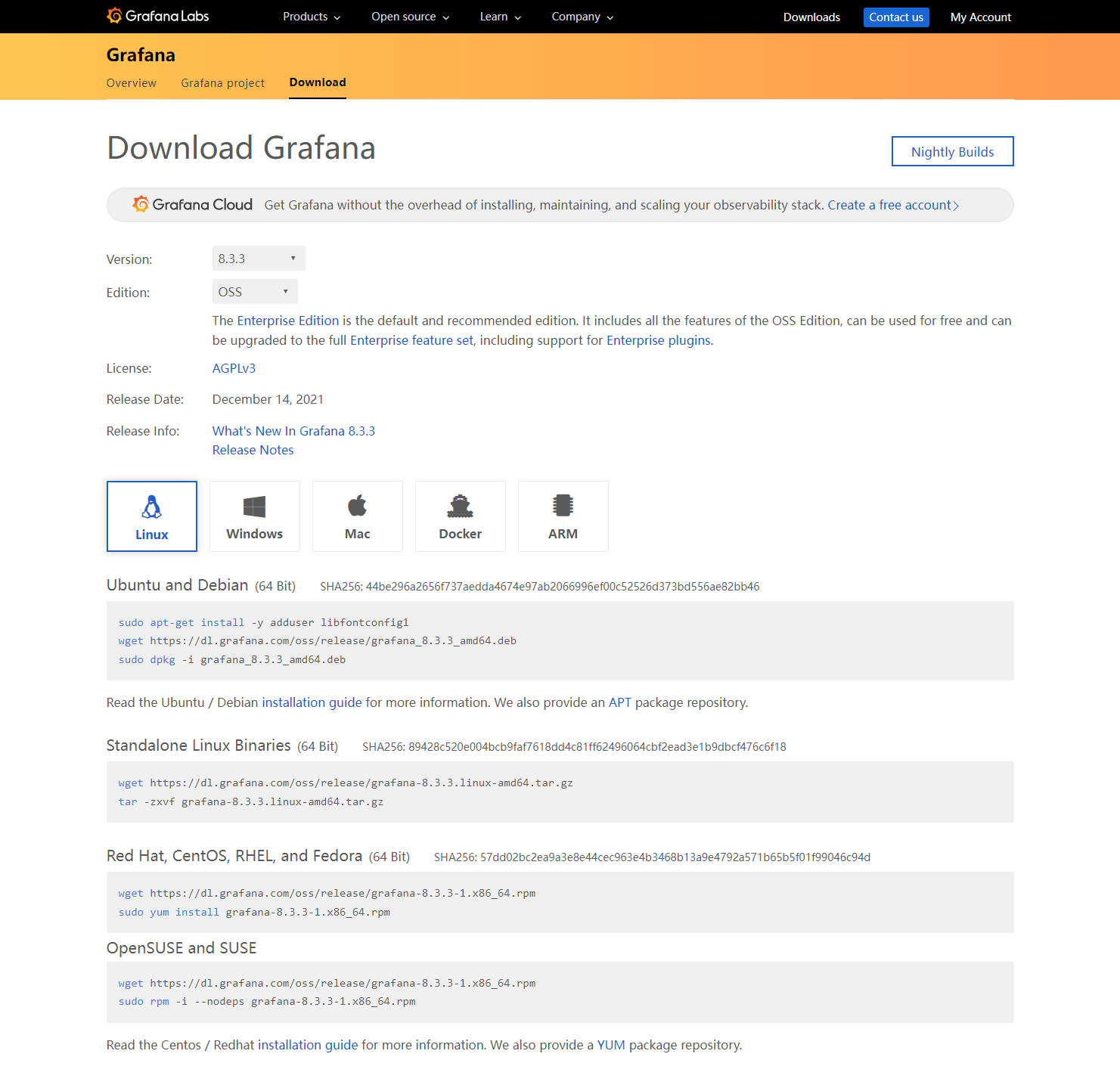Screen dimensions: 1120x1091
Task: Switch to the Overview tab
Action: coord(132,83)
